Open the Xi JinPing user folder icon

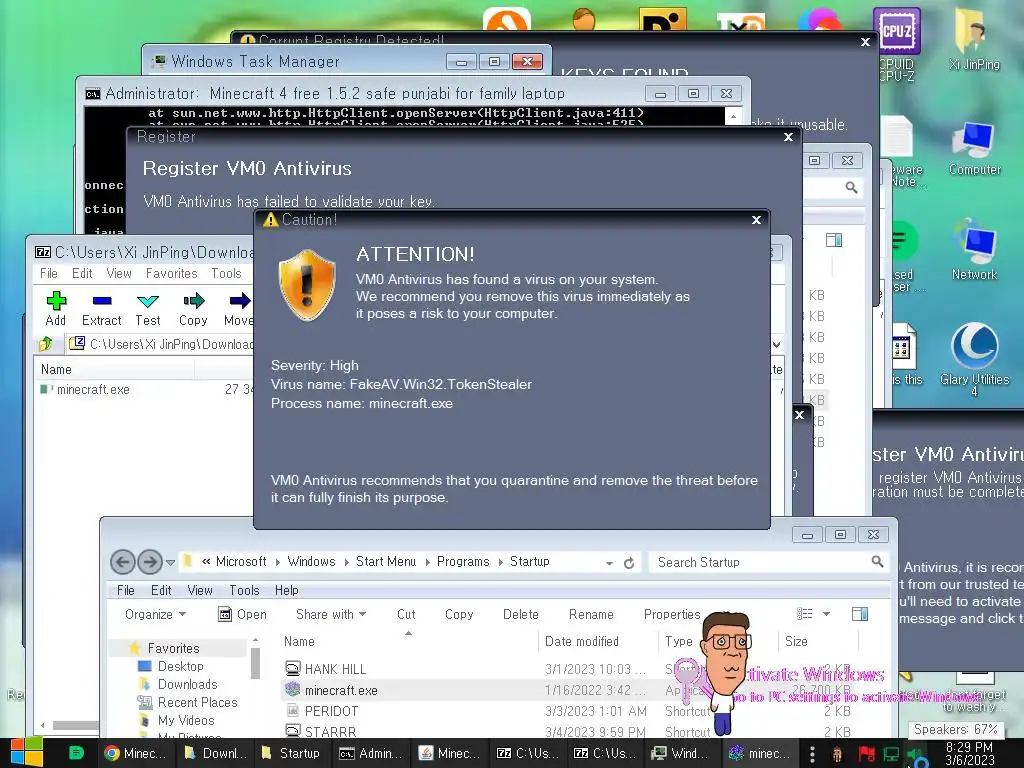pyautogui.click(x=974, y=39)
